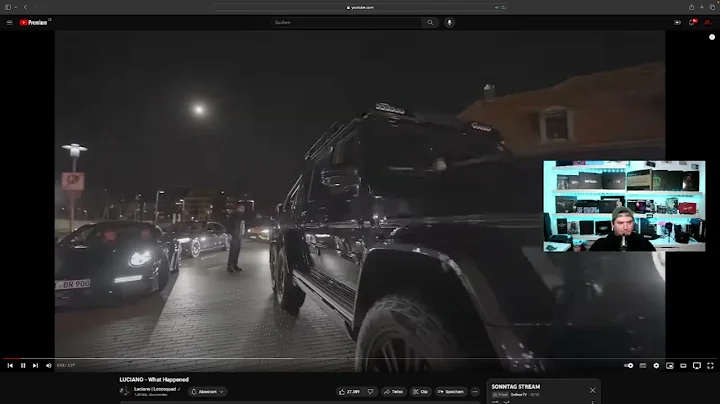Image resolution: width=720 pixels, height=404 pixels.
Task: Open Luciano channel avatar
Action: click(x=124, y=392)
